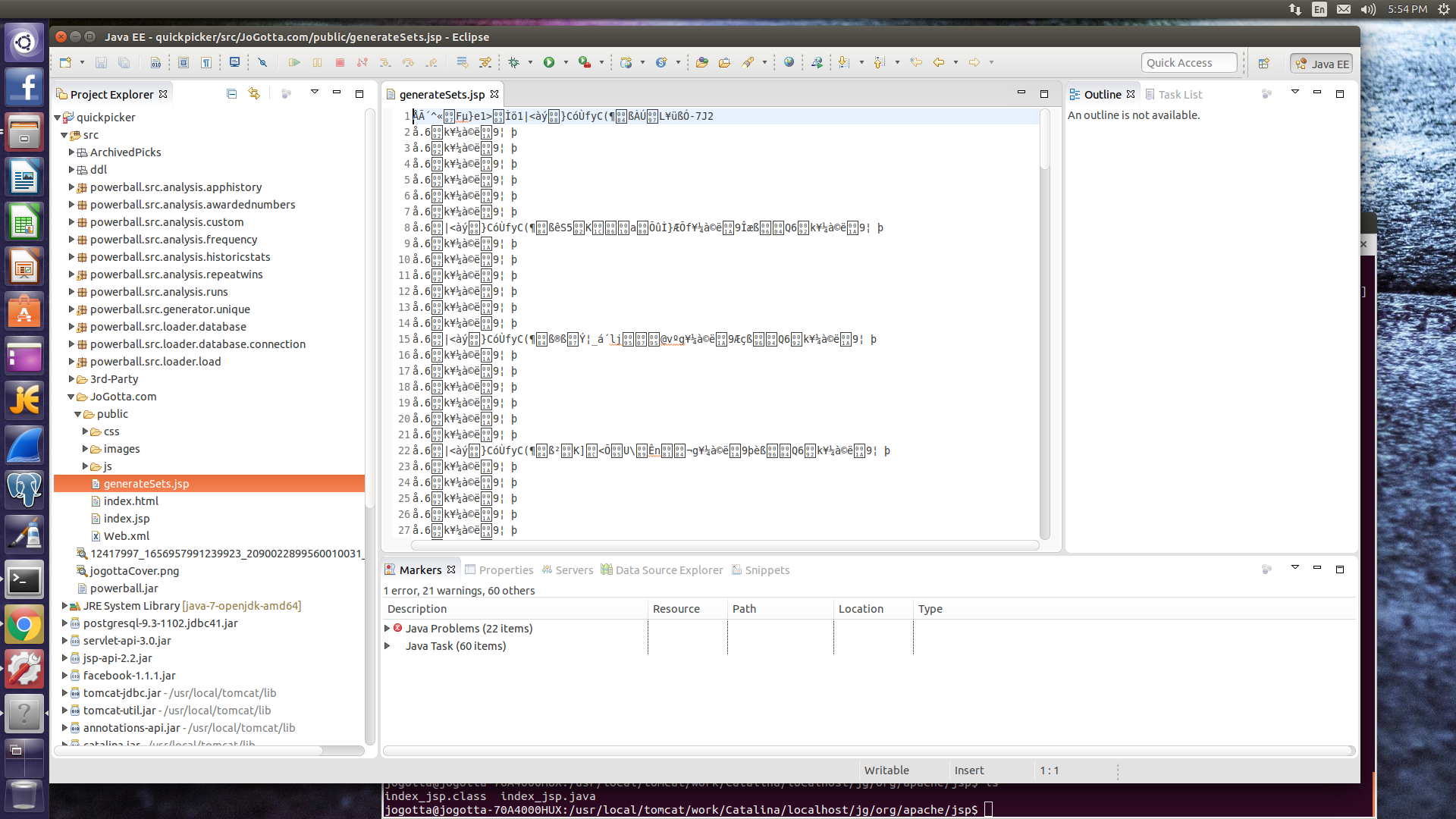Screen dimensions: 1456x819
Task: Click the Previous Annotation up arrow icon
Action: tap(880, 62)
